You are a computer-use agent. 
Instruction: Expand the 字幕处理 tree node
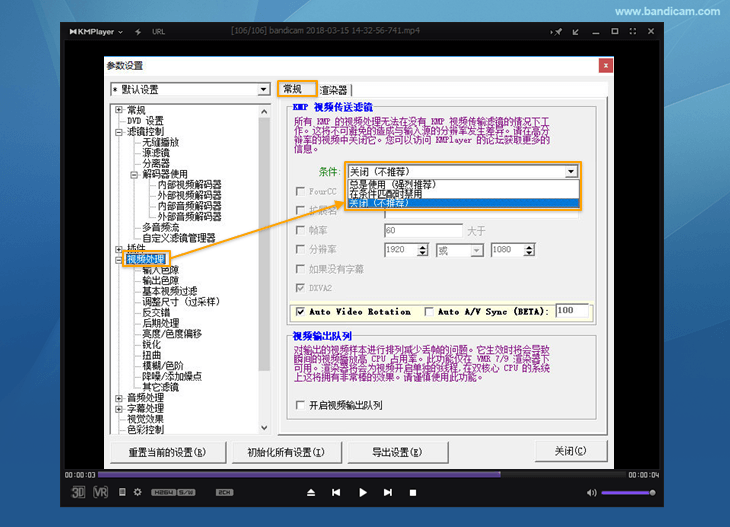[x=119, y=409]
